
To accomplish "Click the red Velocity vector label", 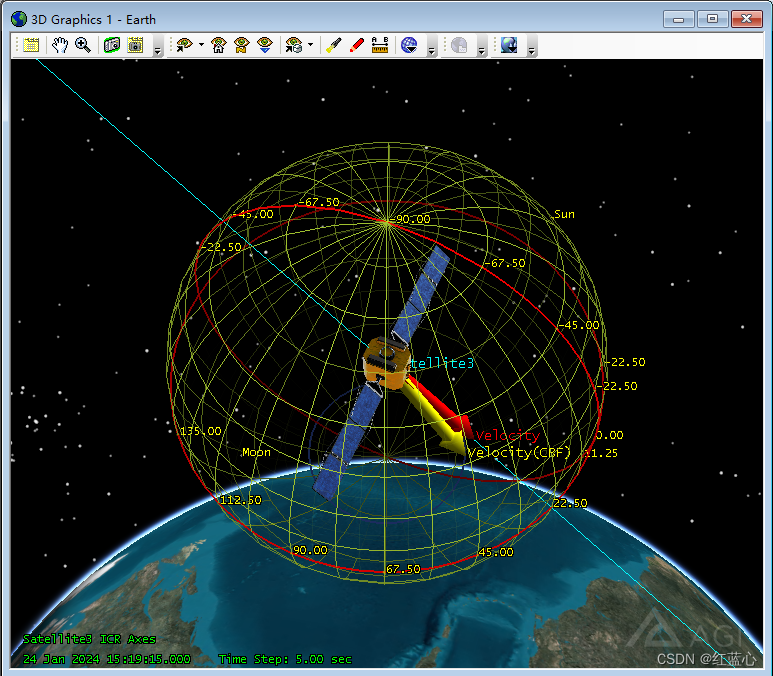I will [x=507, y=435].
